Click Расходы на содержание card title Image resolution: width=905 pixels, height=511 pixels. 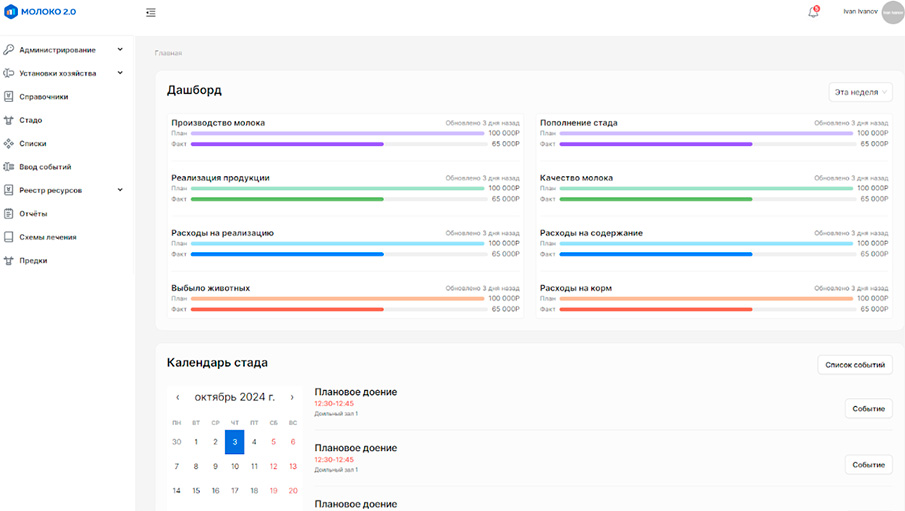(591, 233)
